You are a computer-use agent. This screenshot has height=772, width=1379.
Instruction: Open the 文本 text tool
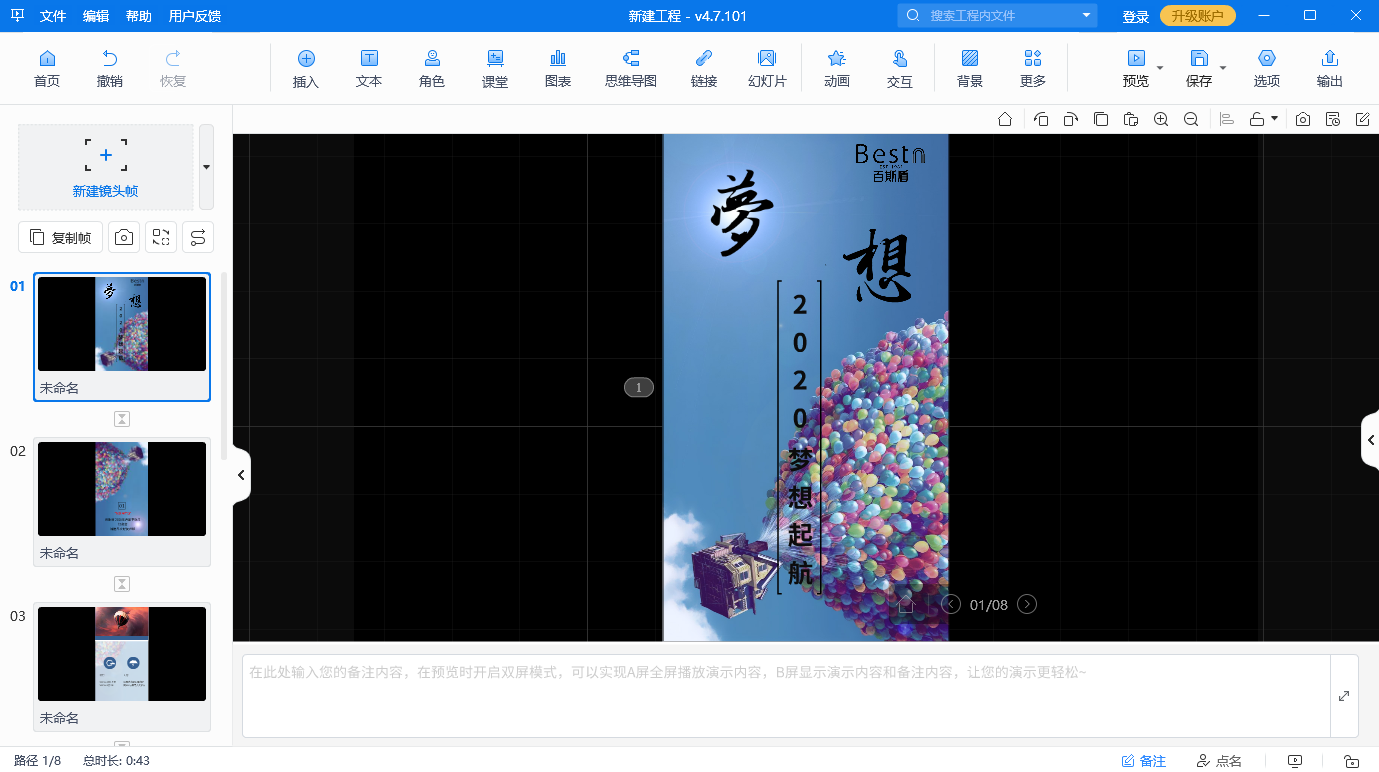(x=369, y=68)
